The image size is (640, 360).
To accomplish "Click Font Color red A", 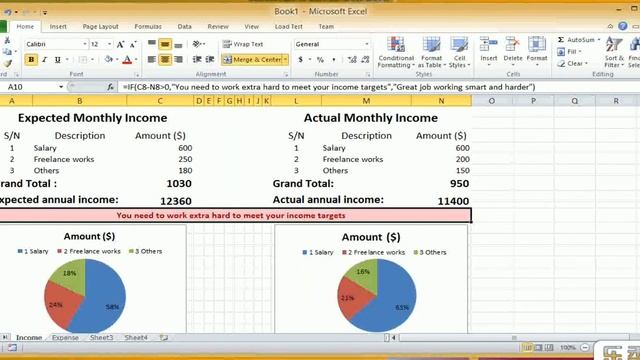I will 127,60.
